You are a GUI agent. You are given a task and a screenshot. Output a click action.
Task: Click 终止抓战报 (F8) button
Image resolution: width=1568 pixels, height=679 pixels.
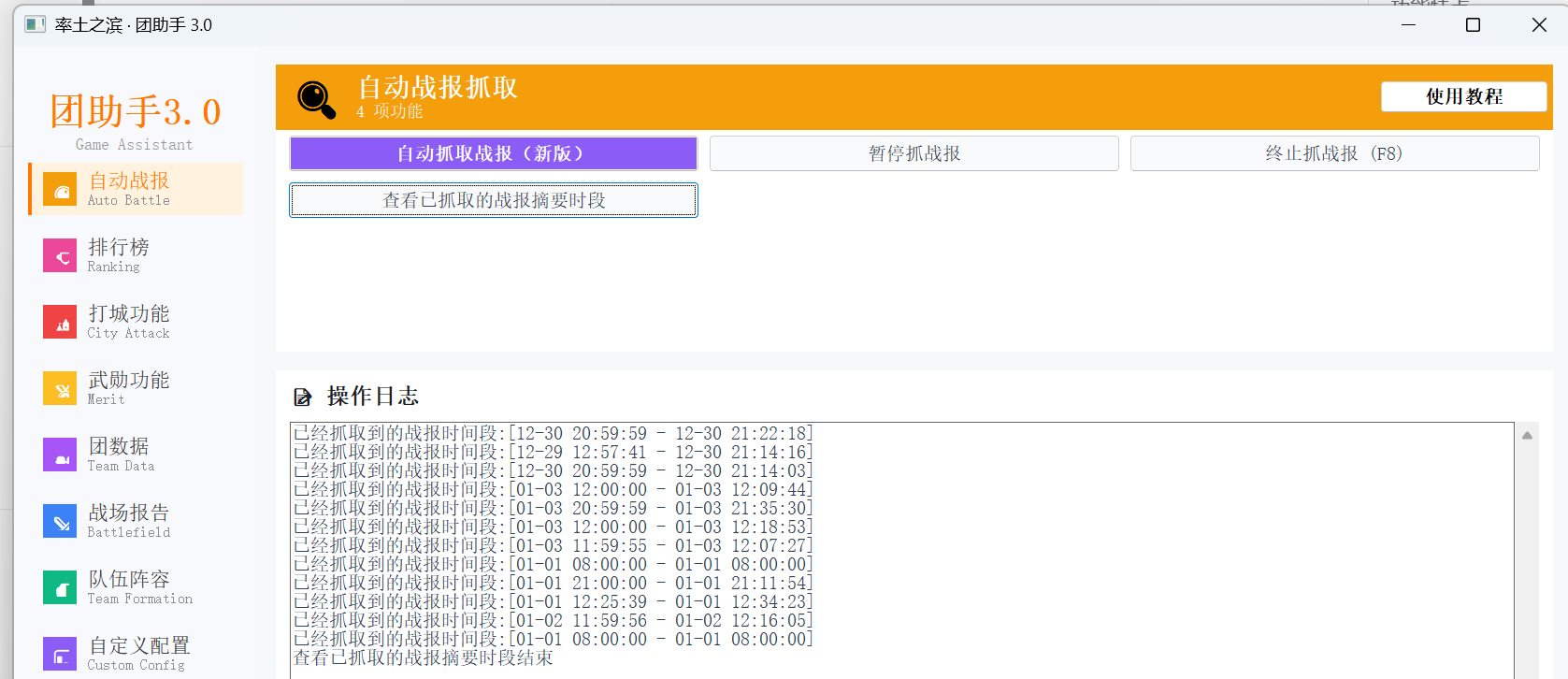click(x=1334, y=153)
